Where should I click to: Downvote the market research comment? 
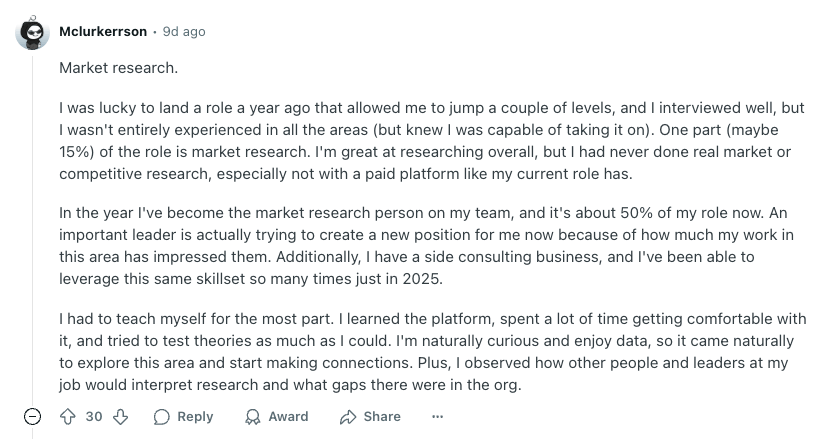pos(120,417)
